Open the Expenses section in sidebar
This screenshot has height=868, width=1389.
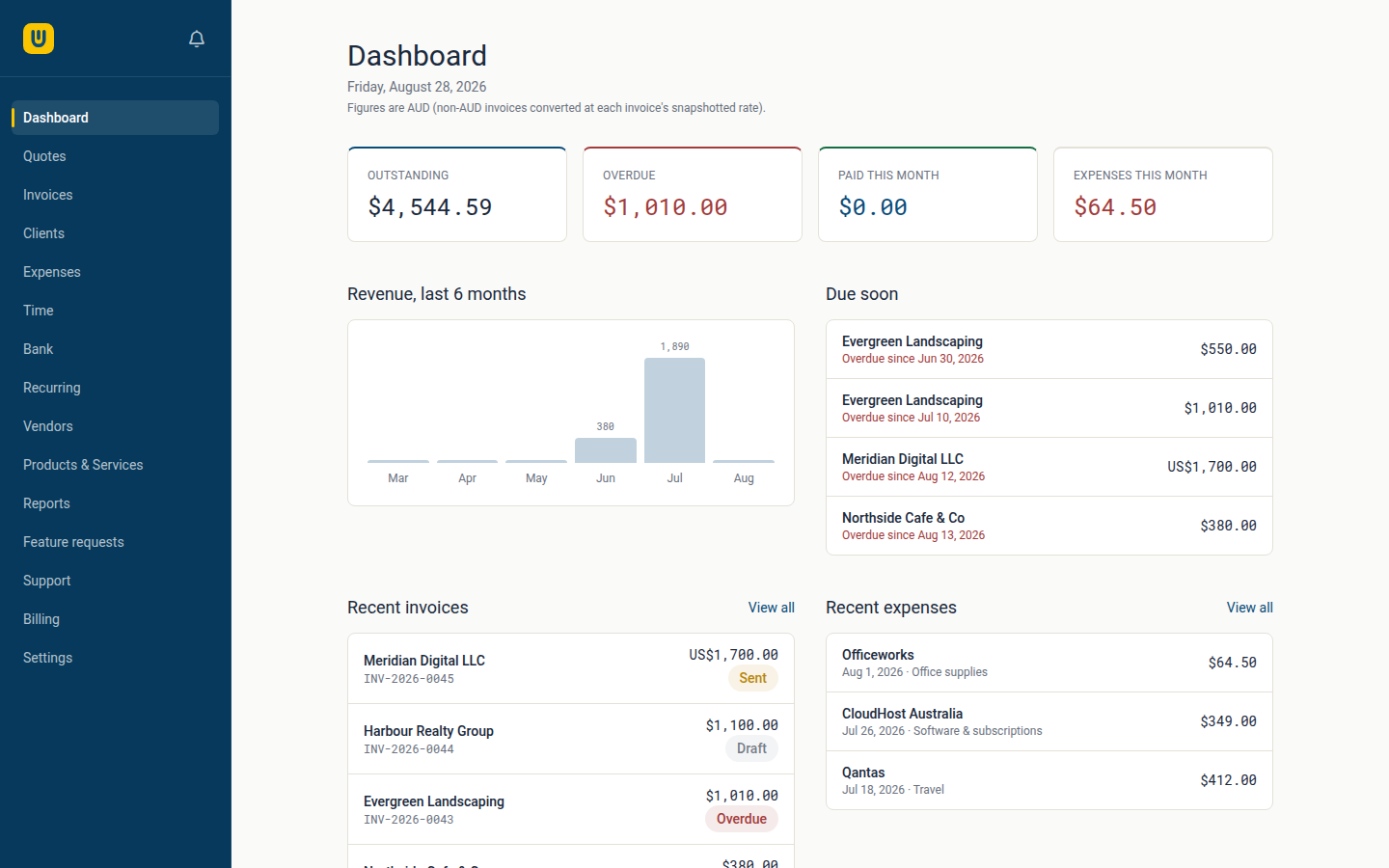[115, 272]
